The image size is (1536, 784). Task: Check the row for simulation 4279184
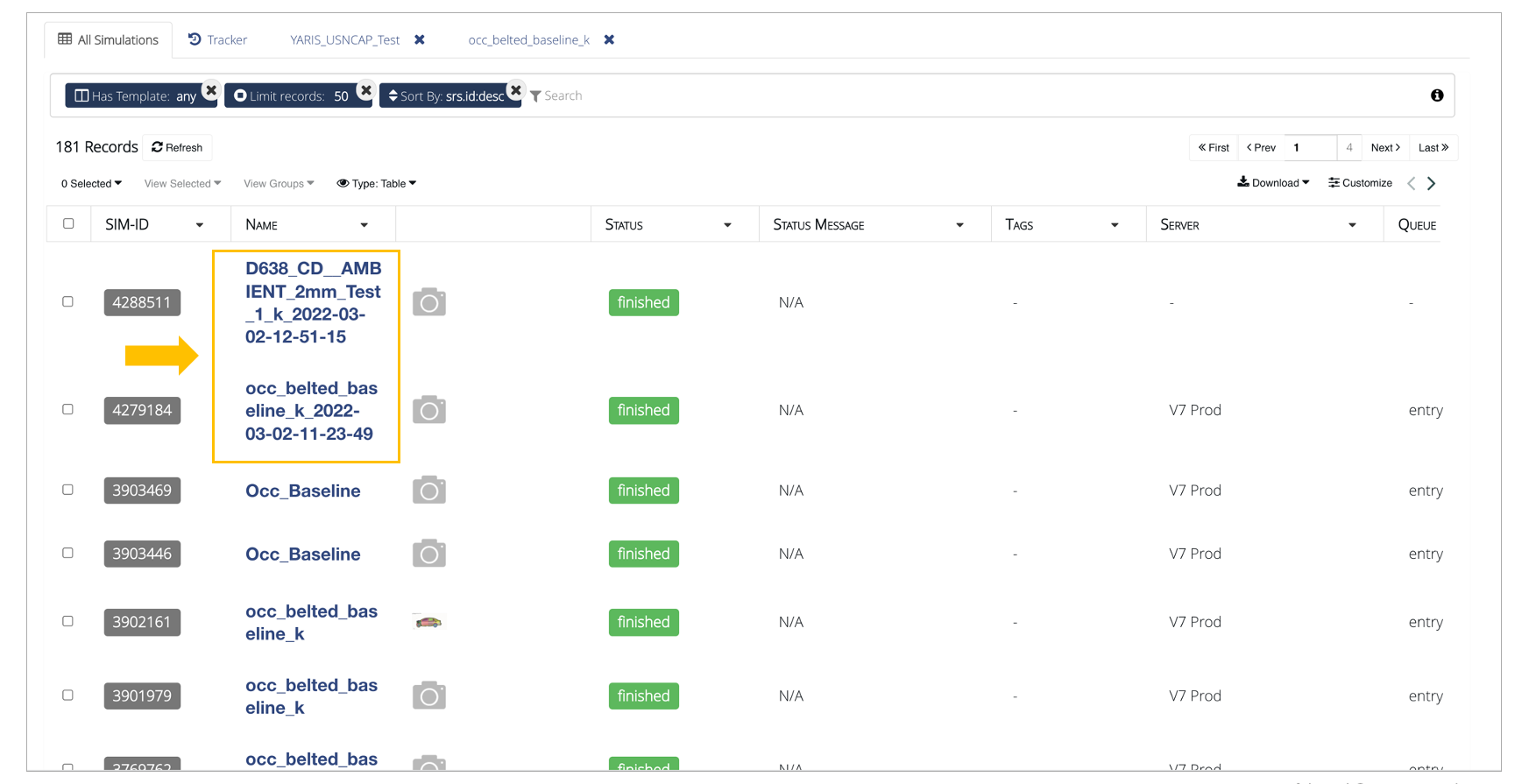click(67, 409)
